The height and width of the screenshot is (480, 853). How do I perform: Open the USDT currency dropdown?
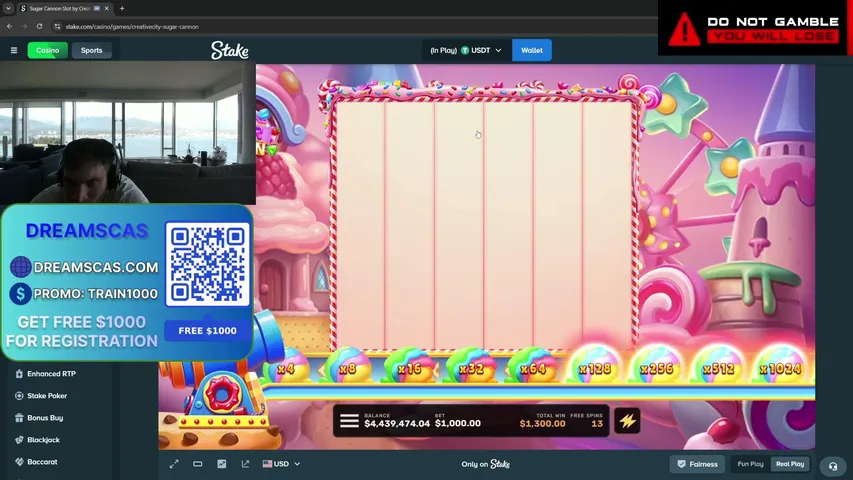[466, 50]
